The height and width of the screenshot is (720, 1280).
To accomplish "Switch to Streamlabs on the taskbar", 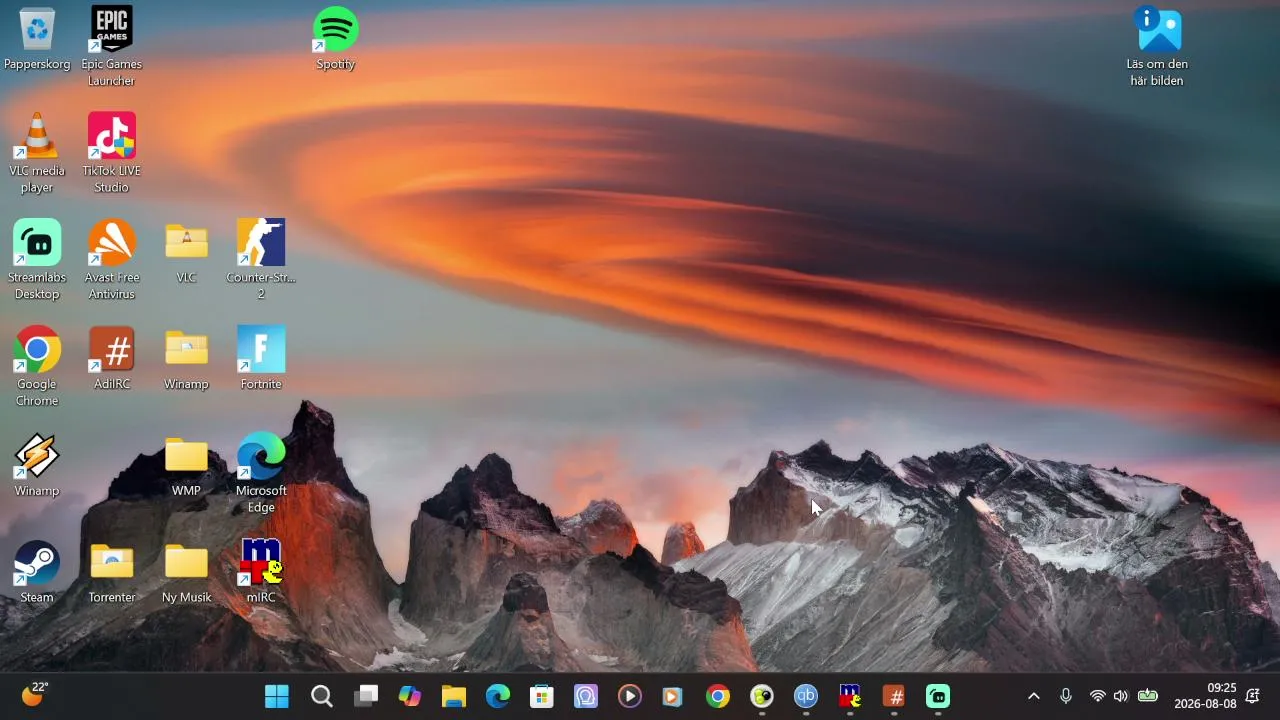I will pos(938,696).
